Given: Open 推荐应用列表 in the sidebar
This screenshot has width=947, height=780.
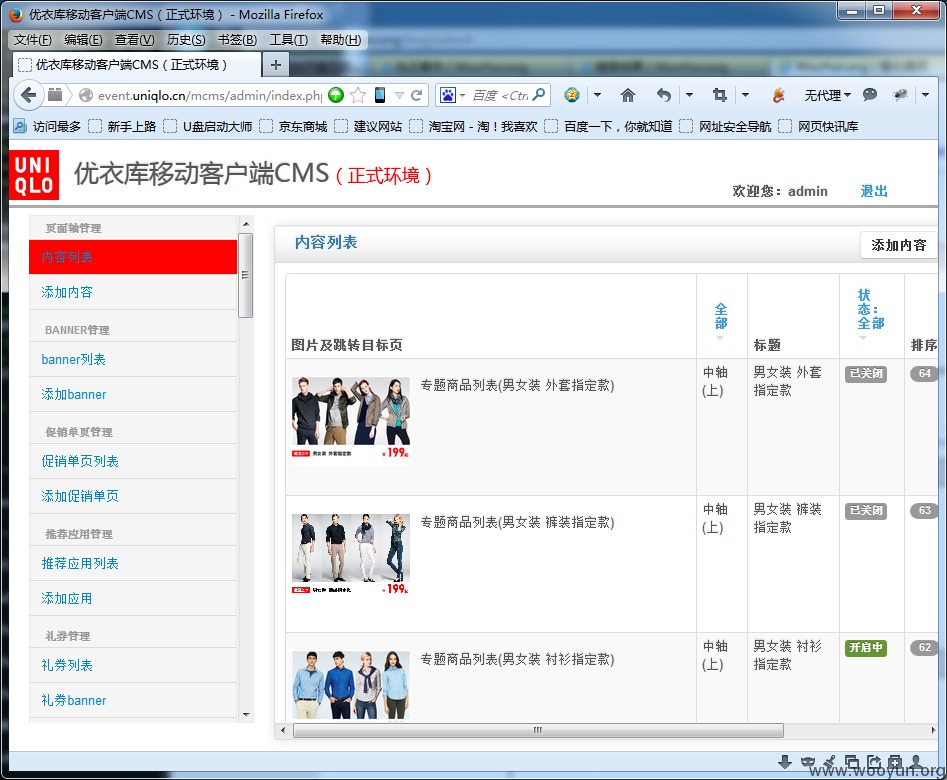Looking at the screenshot, I should point(133,563).
